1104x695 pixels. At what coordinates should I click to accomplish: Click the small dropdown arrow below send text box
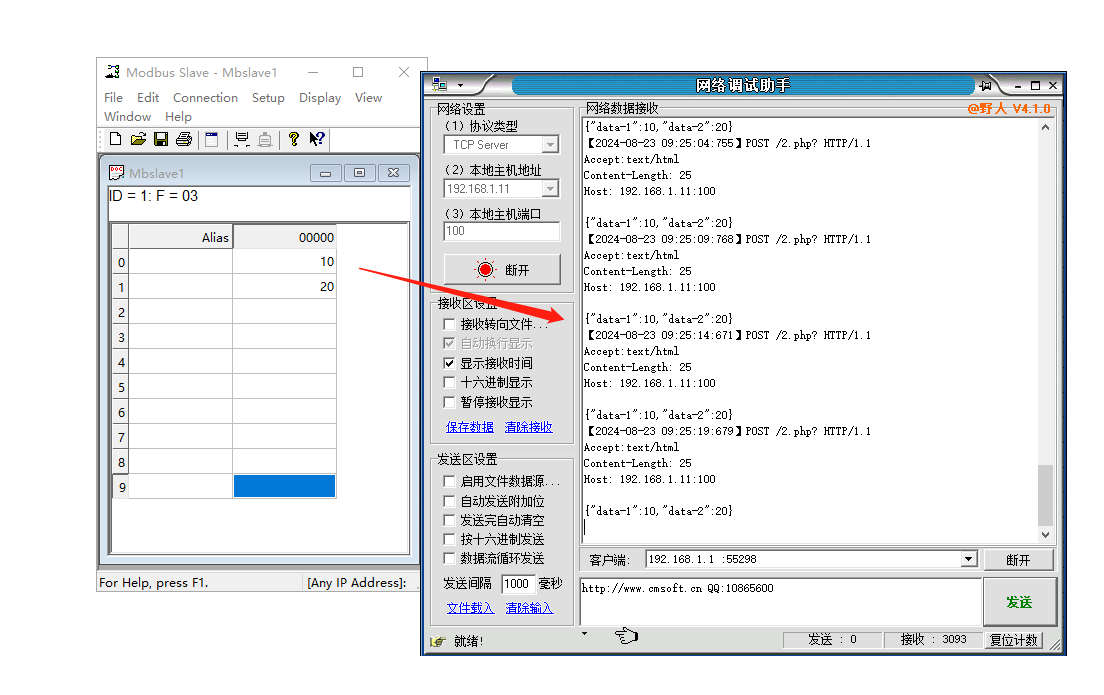(x=584, y=633)
